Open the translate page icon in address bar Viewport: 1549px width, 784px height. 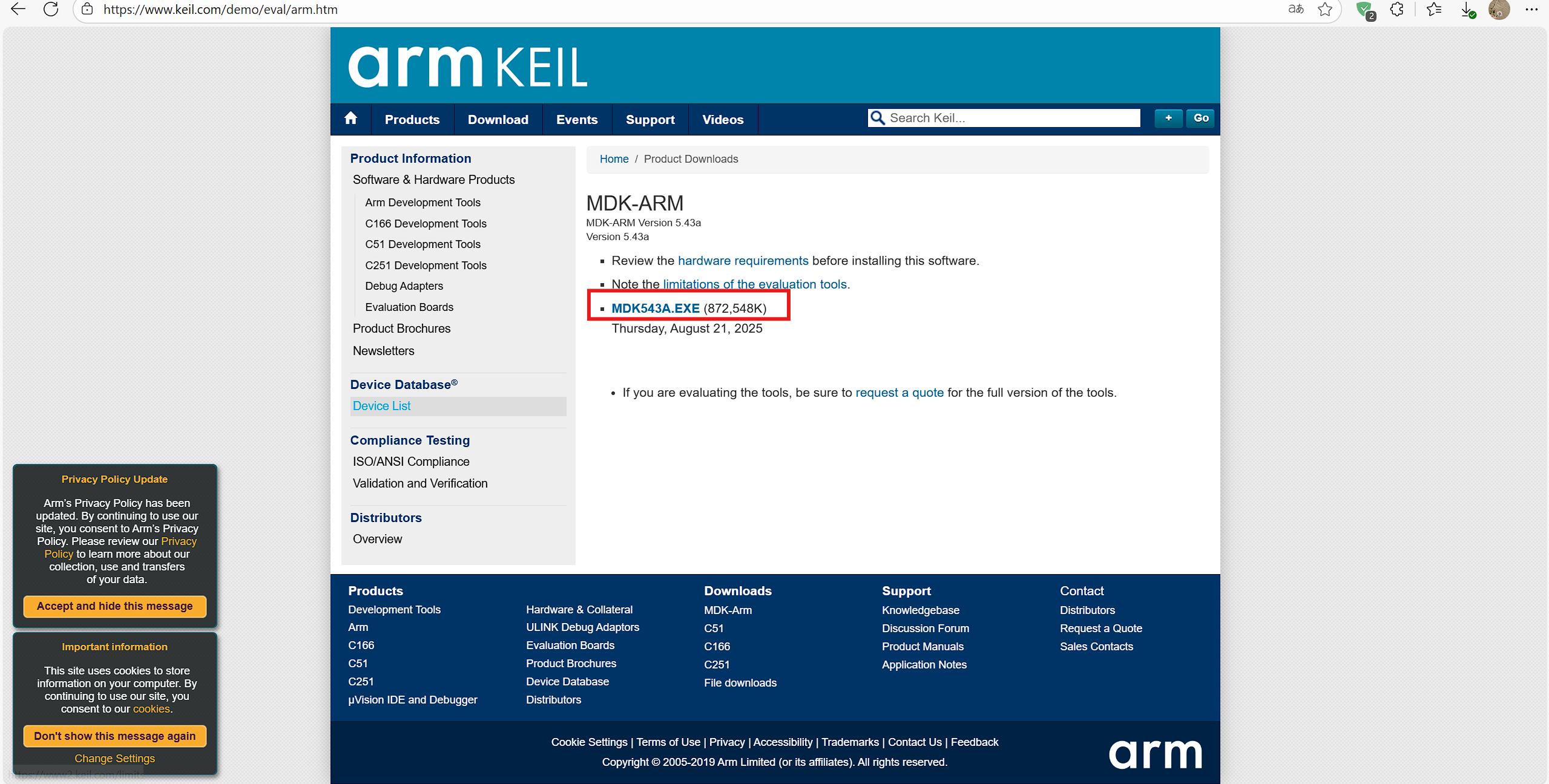click(1296, 9)
